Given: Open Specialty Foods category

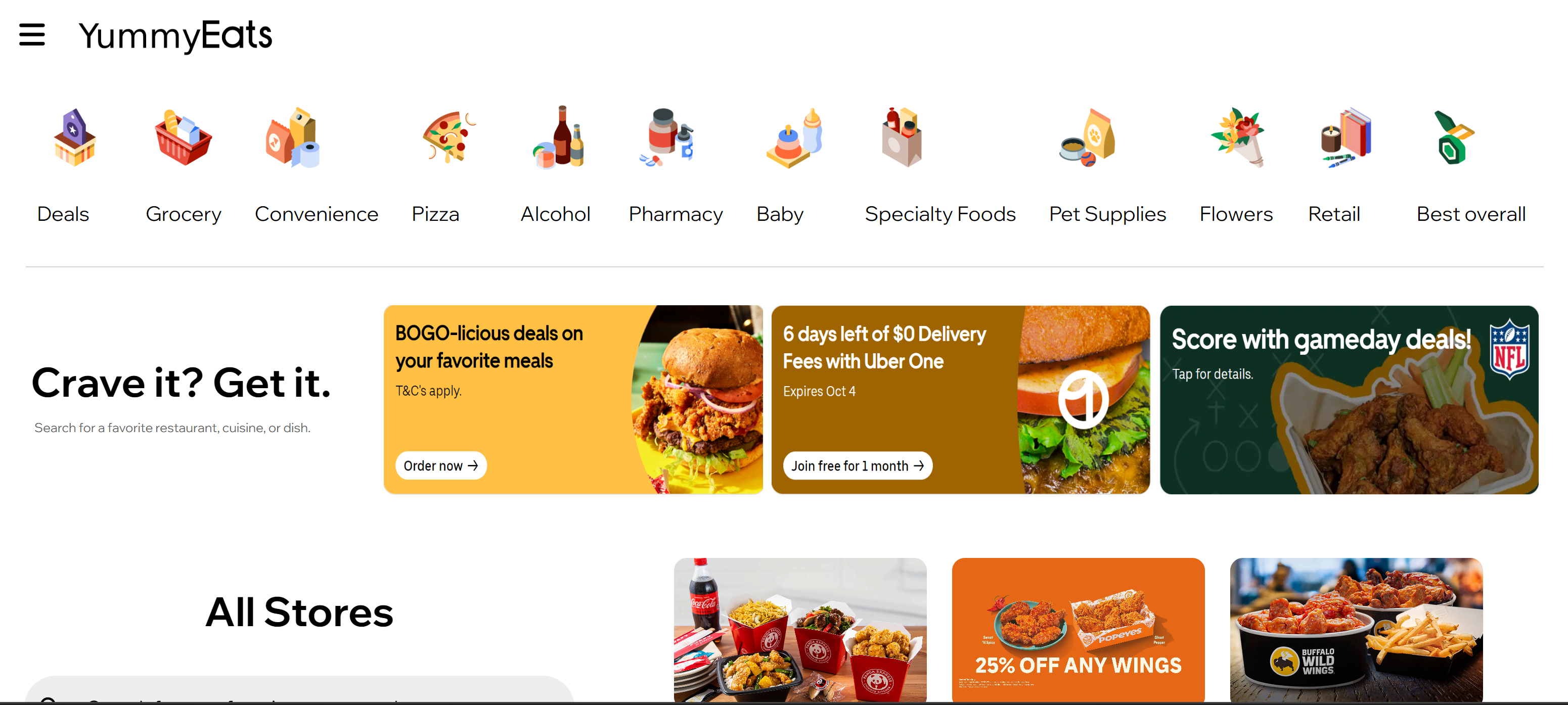Looking at the screenshot, I should [x=940, y=214].
